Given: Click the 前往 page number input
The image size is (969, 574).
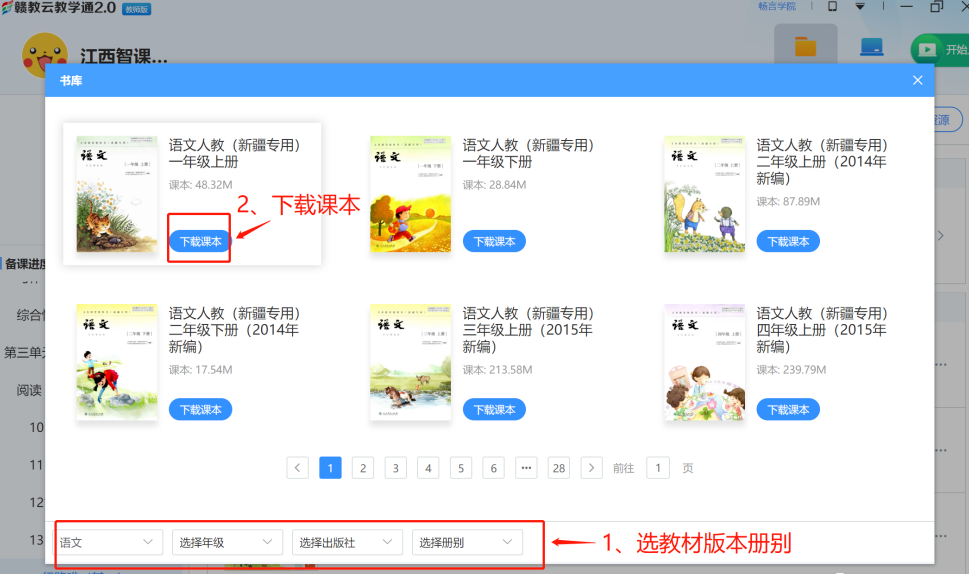Looking at the screenshot, I should [x=658, y=468].
